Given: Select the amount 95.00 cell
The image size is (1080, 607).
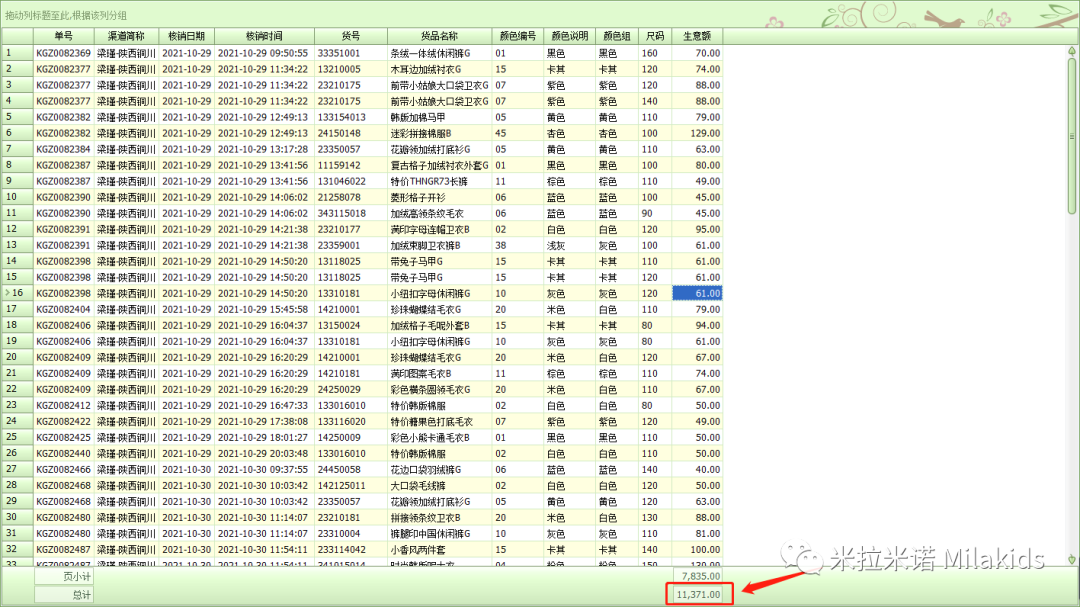Looking at the screenshot, I should pyautogui.click(x=697, y=229).
